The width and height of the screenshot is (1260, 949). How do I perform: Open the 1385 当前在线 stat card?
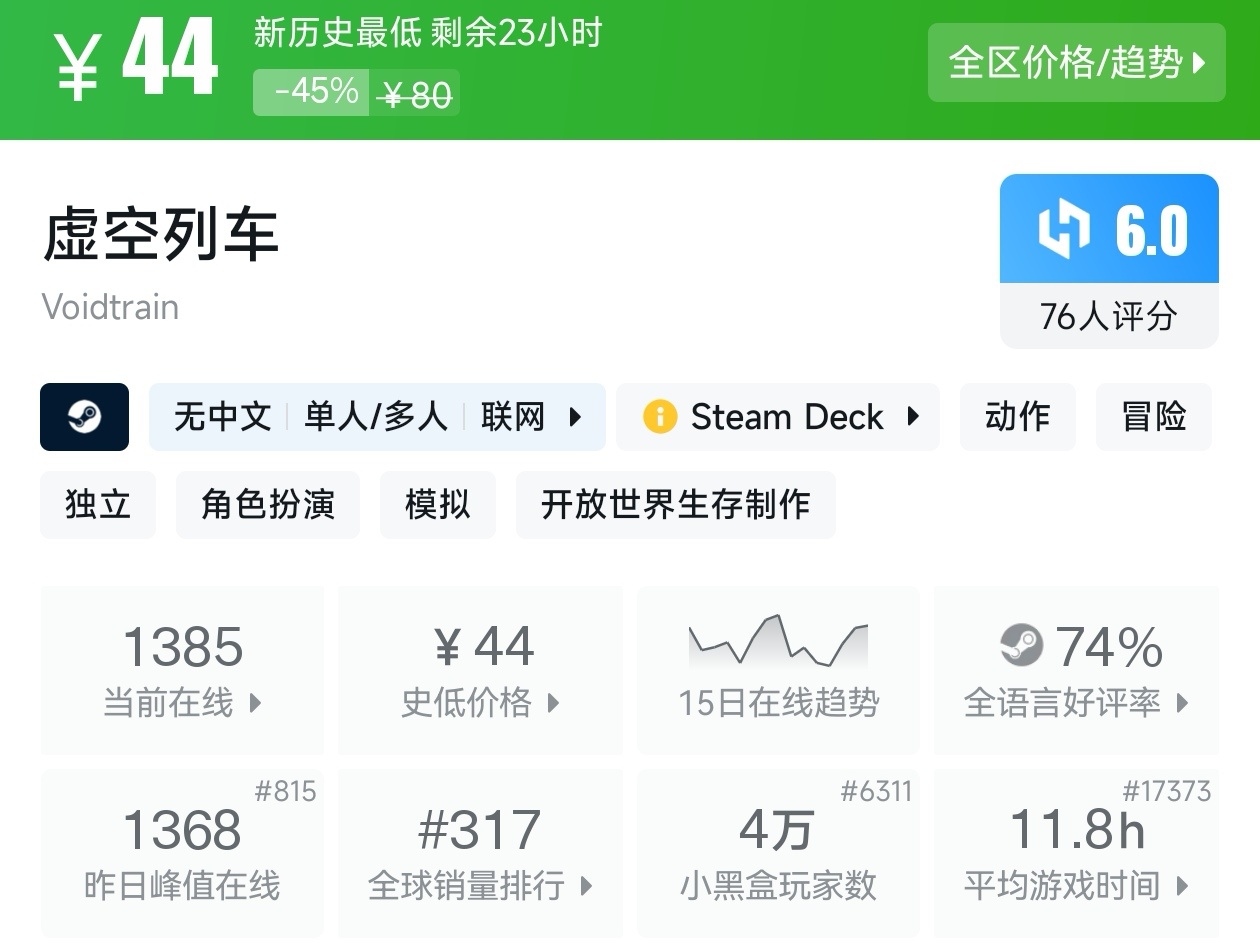click(182, 670)
